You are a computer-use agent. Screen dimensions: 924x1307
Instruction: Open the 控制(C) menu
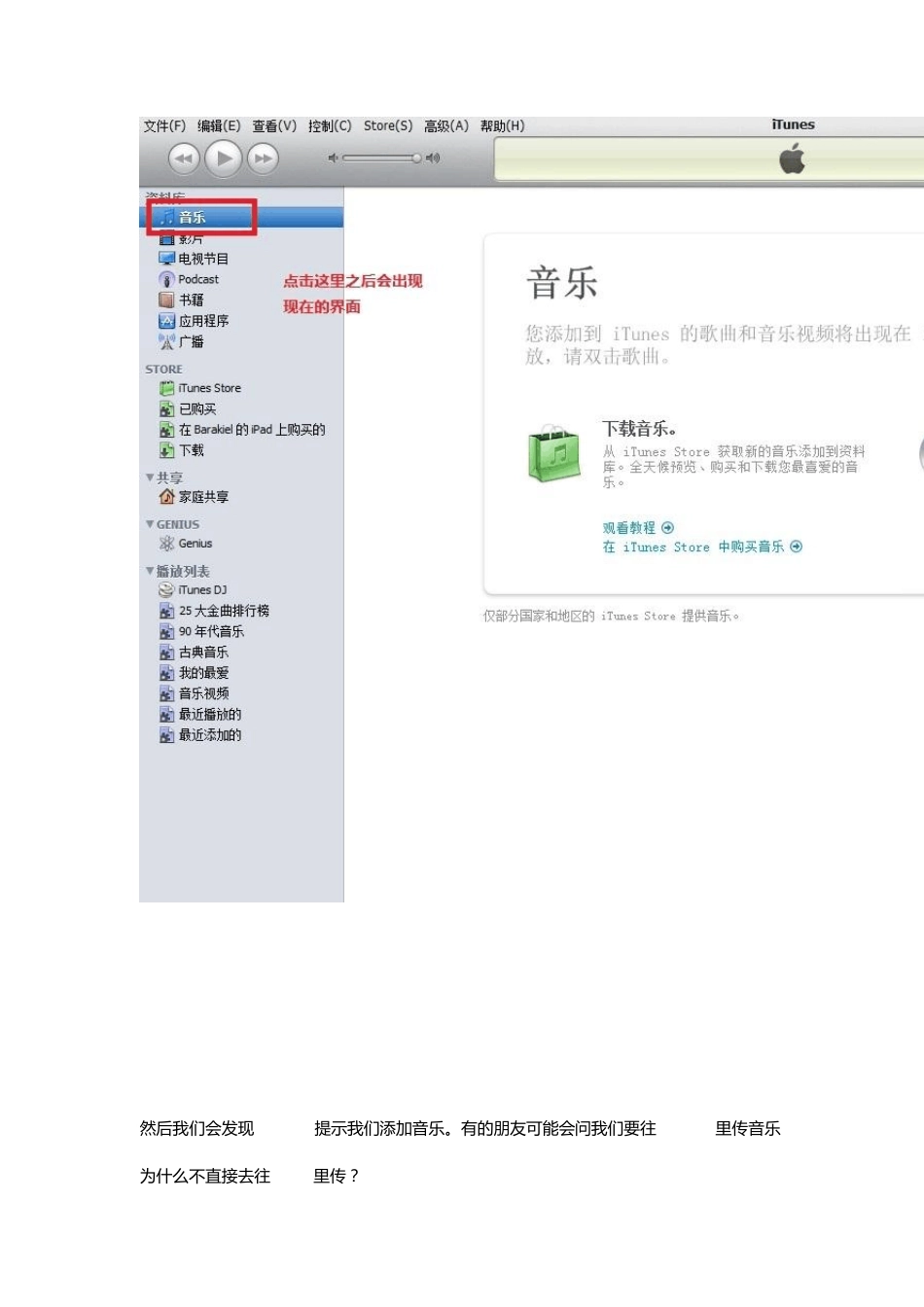click(x=330, y=125)
